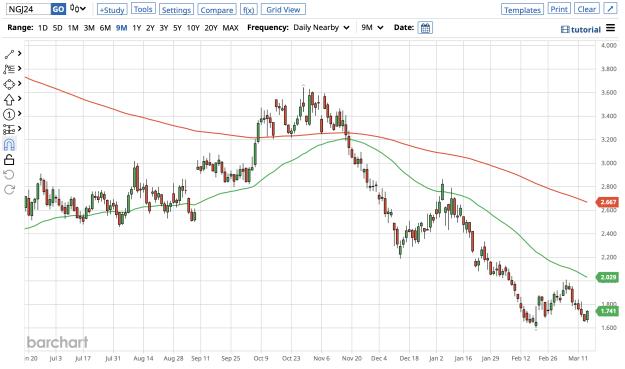Click the pop-out chart arrow button
This screenshot has height=369, width=625.
tap(610, 9)
